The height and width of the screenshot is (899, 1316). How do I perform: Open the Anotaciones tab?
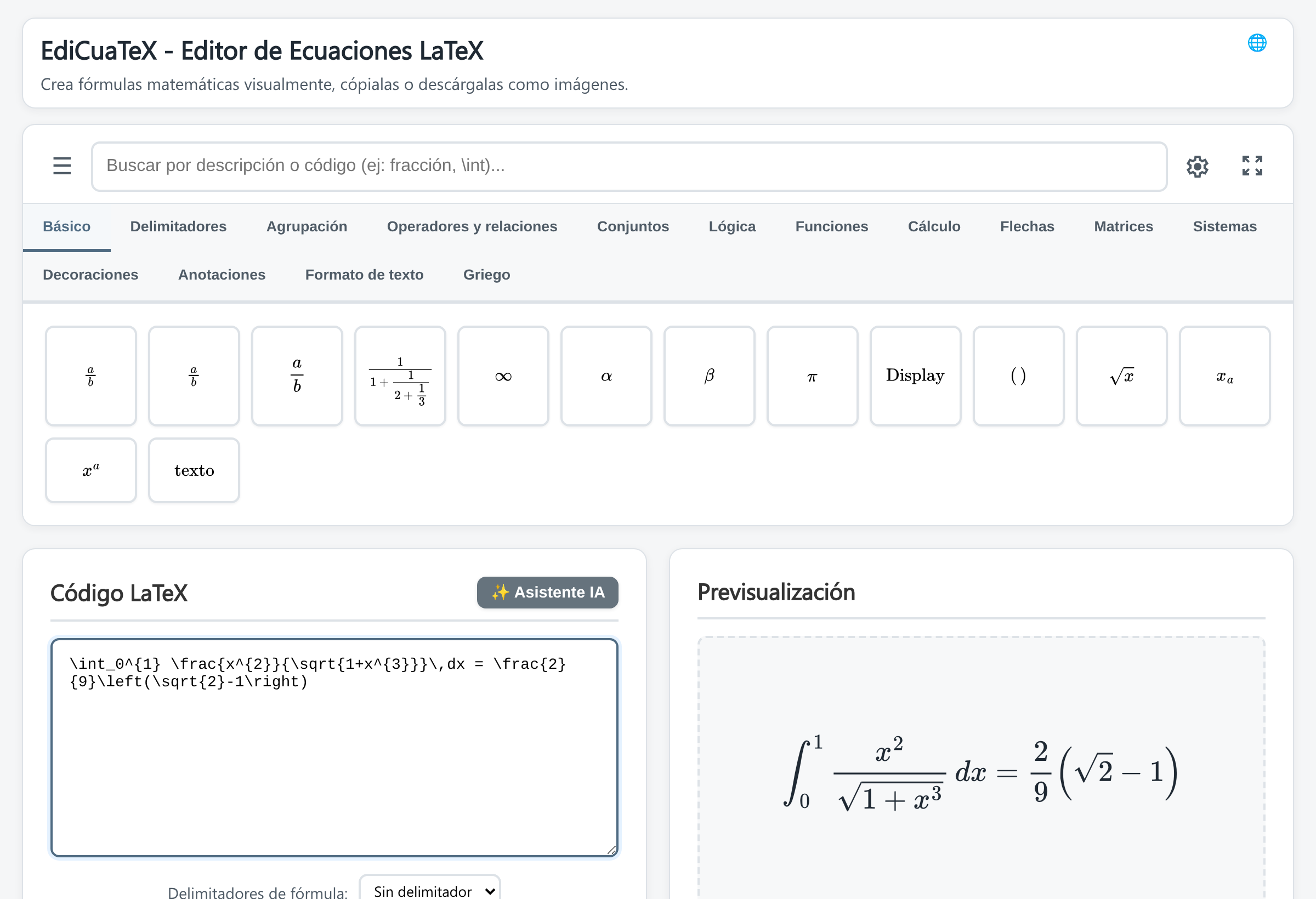222,275
